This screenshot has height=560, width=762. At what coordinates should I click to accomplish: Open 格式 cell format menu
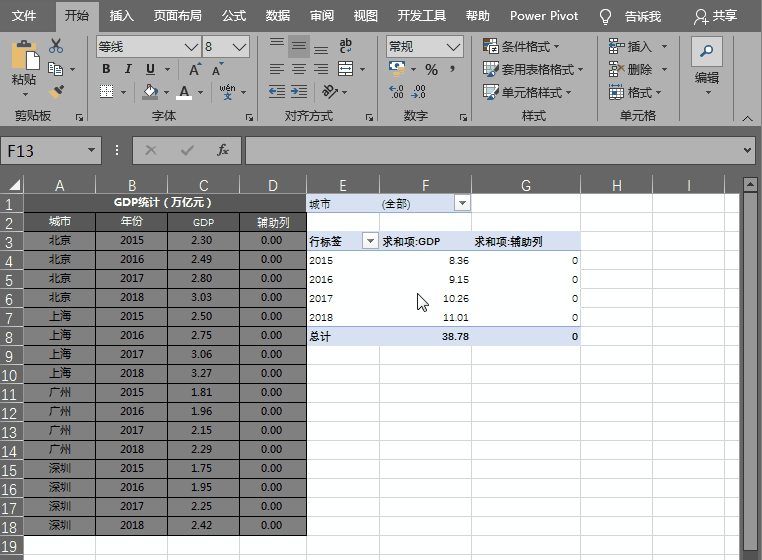click(x=635, y=92)
